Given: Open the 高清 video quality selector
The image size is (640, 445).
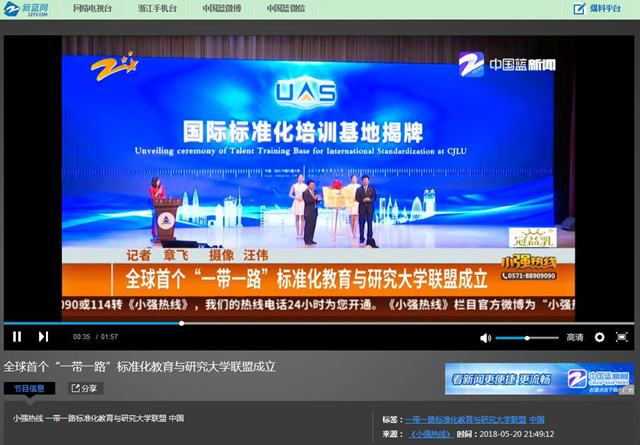Looking at the screenshot, I should click(x=574, y=338).
